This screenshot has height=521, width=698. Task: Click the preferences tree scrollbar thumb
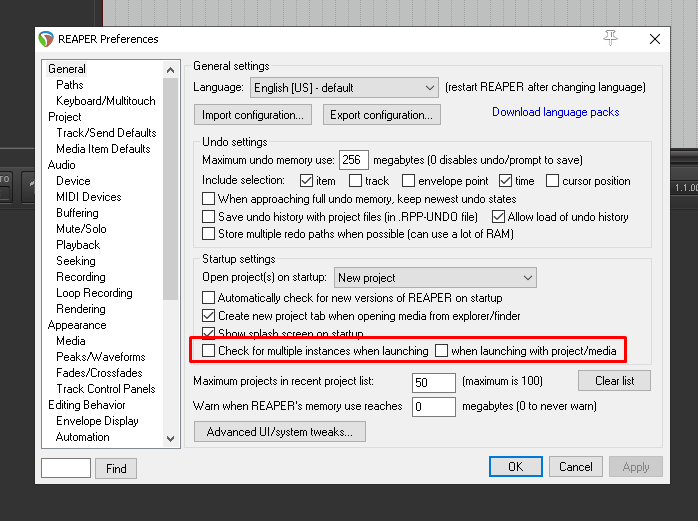click(x=170, y=189)
